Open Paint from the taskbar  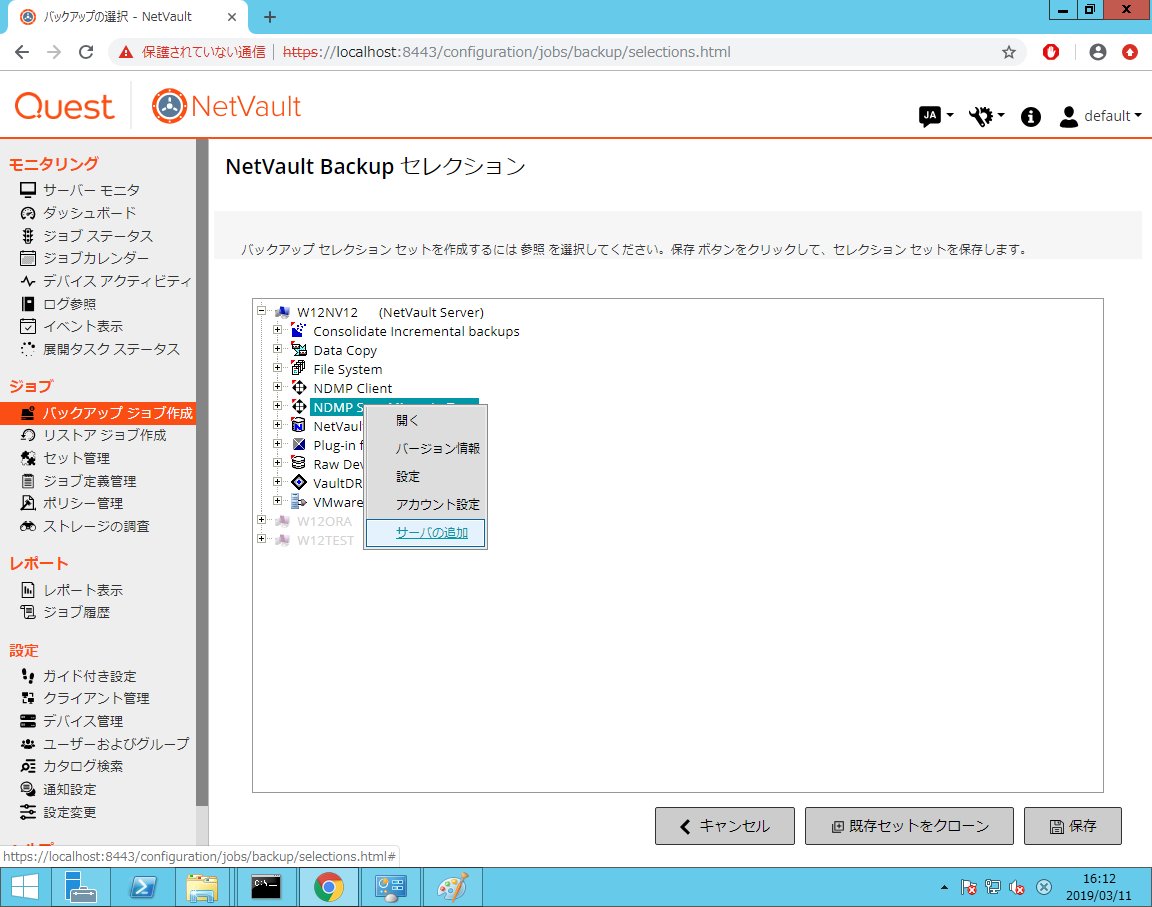[452, 887]
